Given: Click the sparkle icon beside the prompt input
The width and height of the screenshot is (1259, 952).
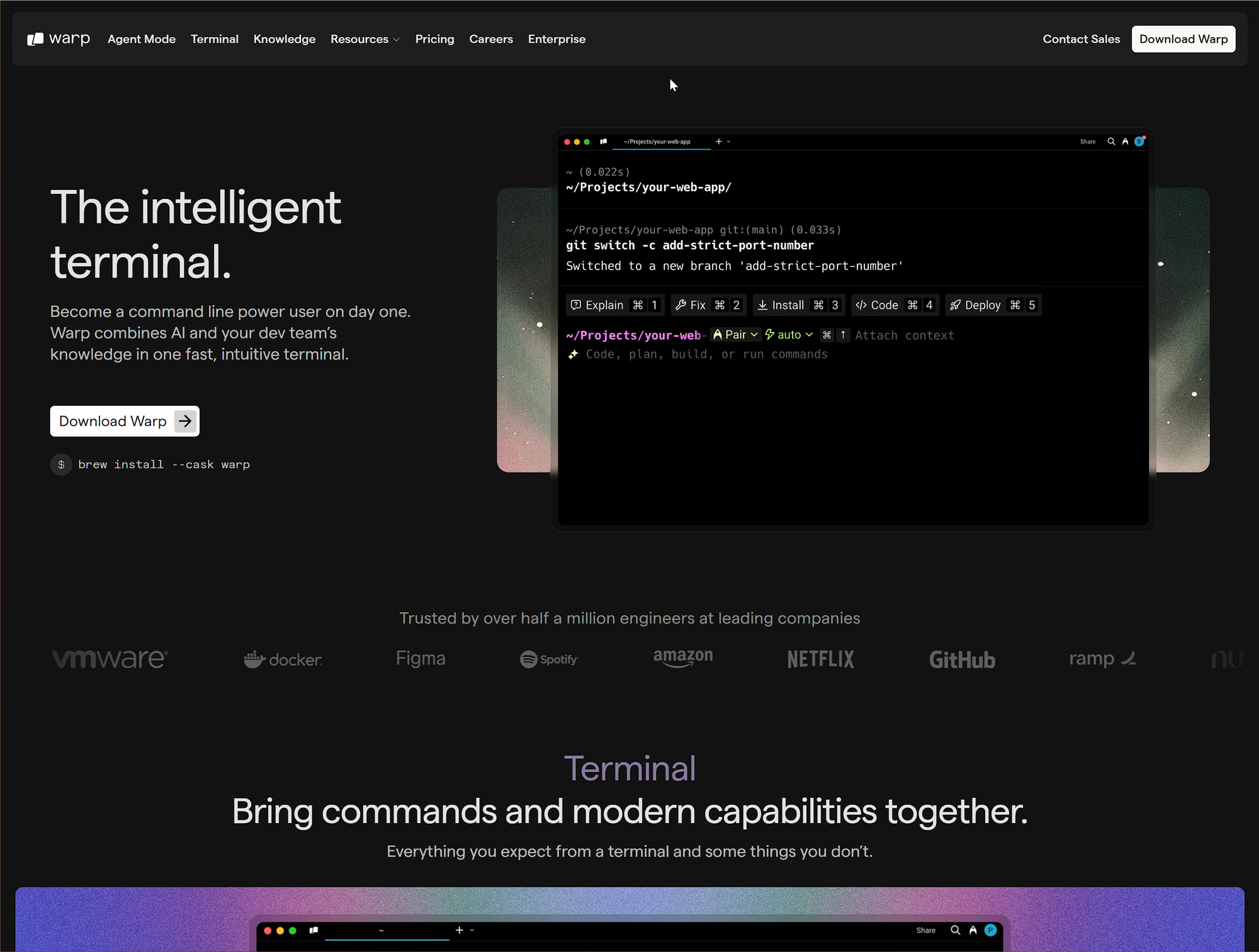Looking at the screenshot, I should pos(573,354).
